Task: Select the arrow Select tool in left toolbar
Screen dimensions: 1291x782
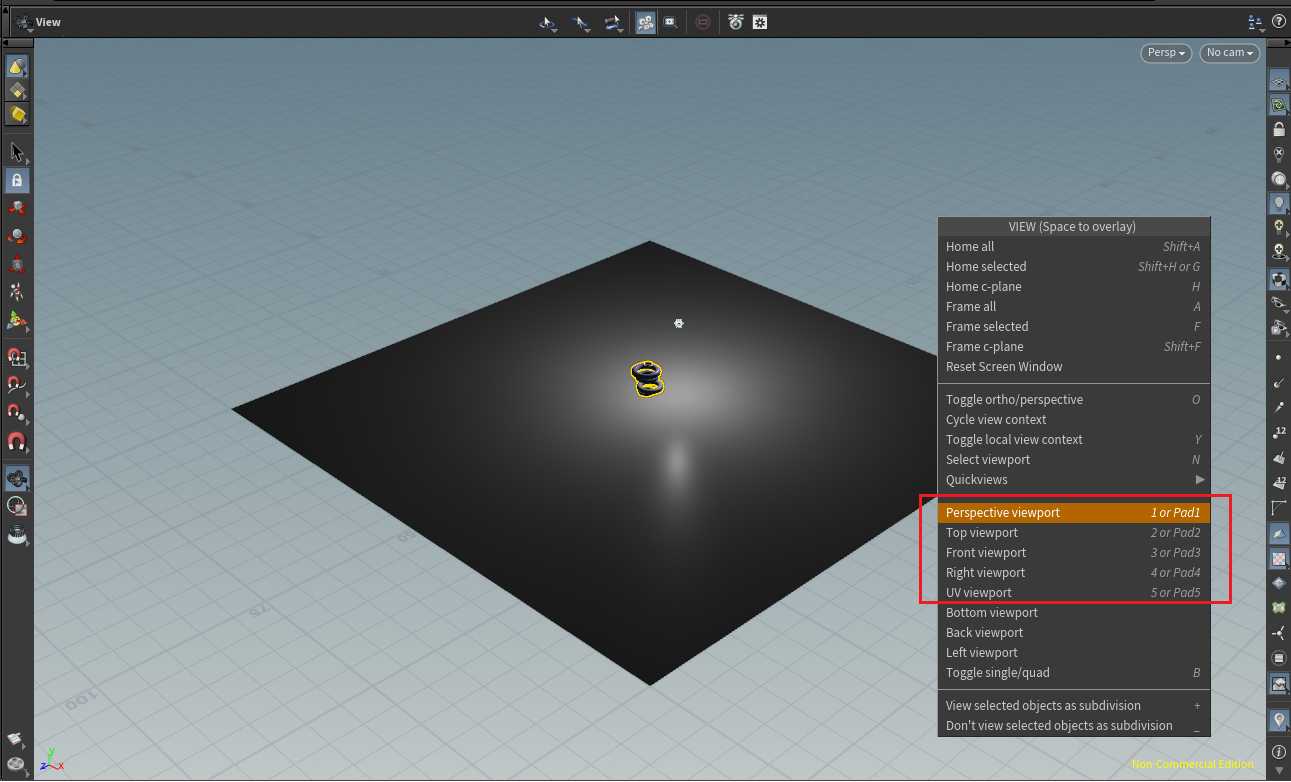Action: [x=17, y=152]
